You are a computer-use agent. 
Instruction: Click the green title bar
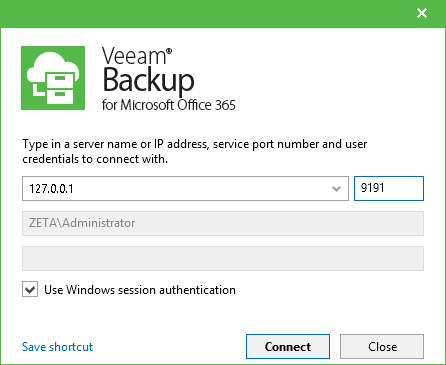(207, 14)
